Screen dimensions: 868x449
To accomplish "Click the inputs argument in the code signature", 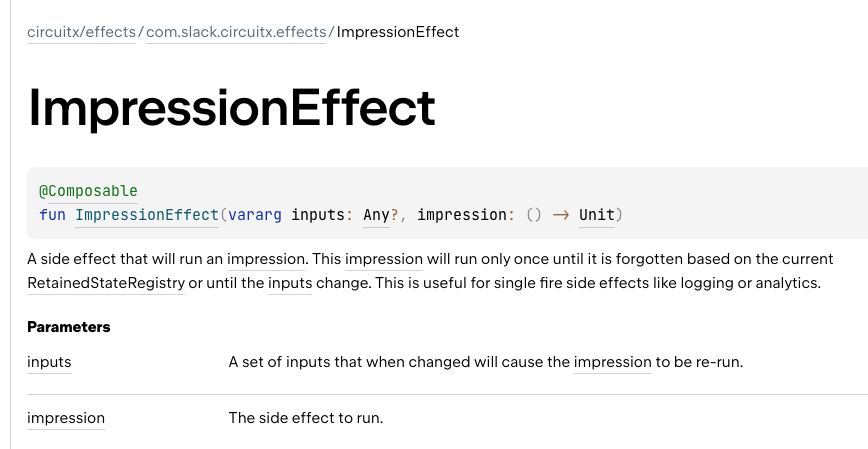I will tap(316, 215).
